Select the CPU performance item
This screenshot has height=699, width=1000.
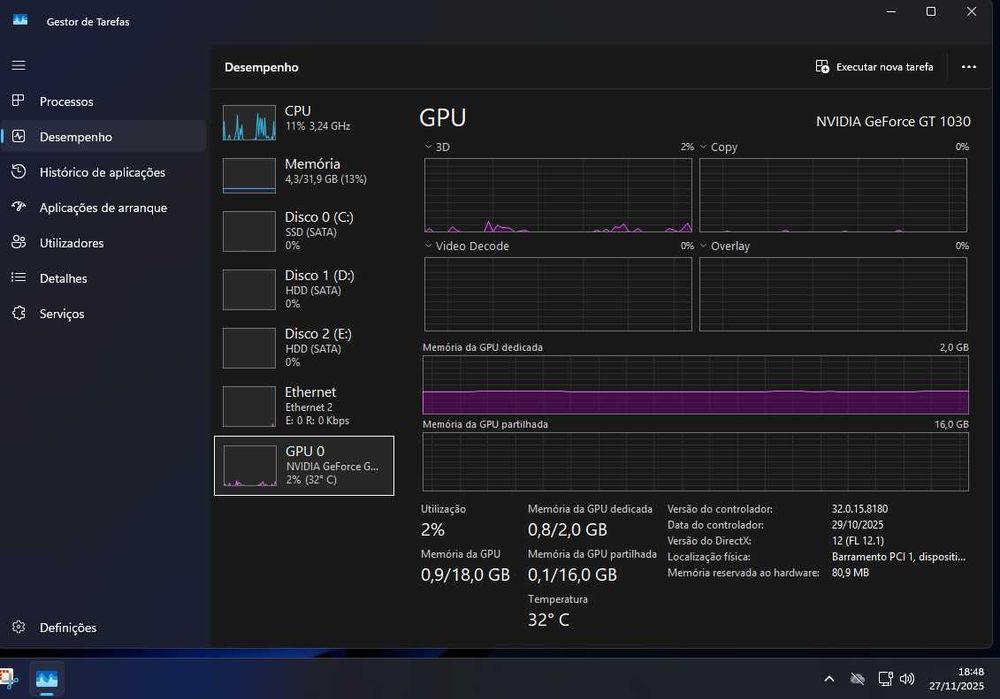click(x=304, y=121)
